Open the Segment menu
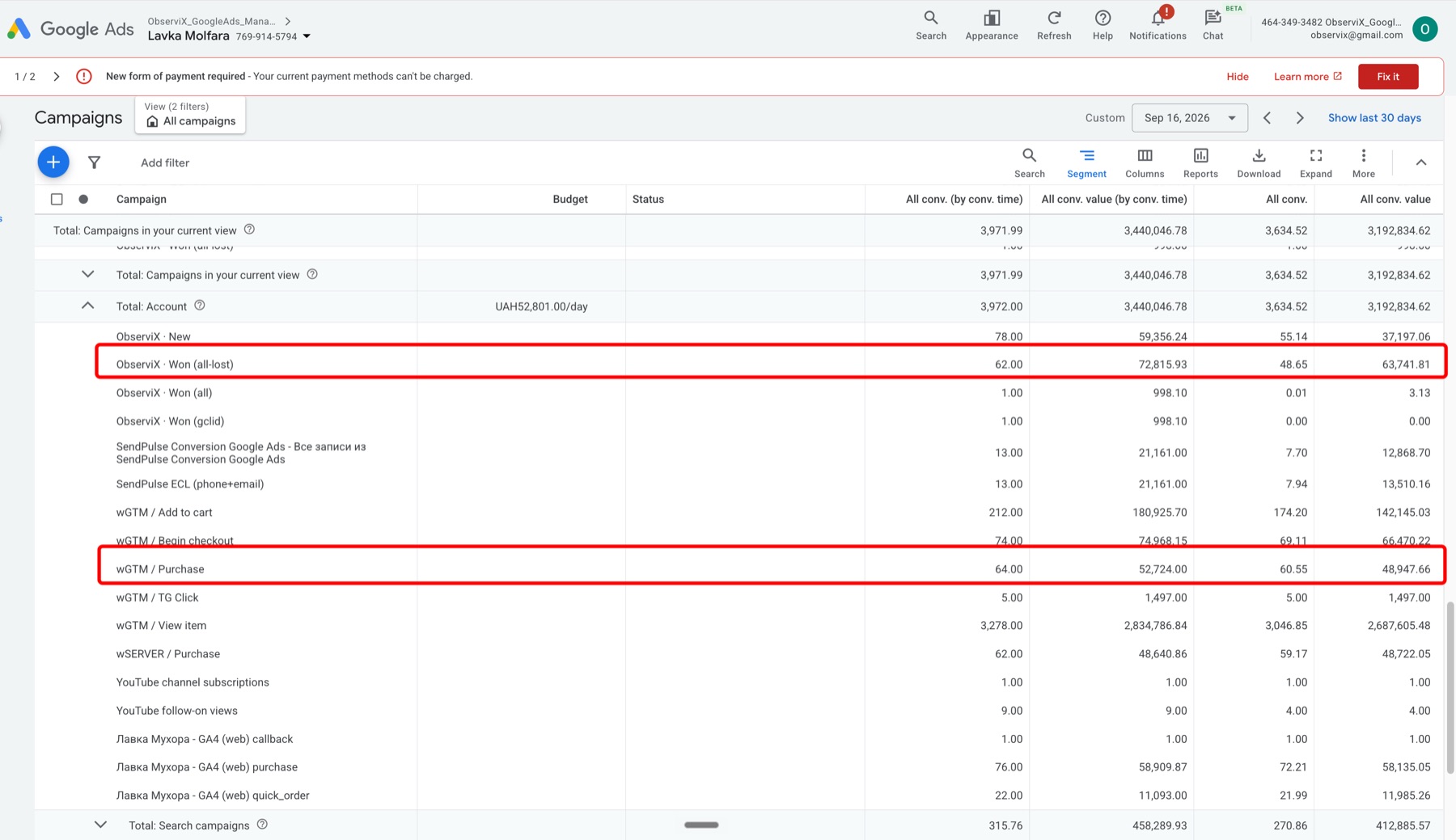The image size is (1456, 840). [x=1086, y=163]
